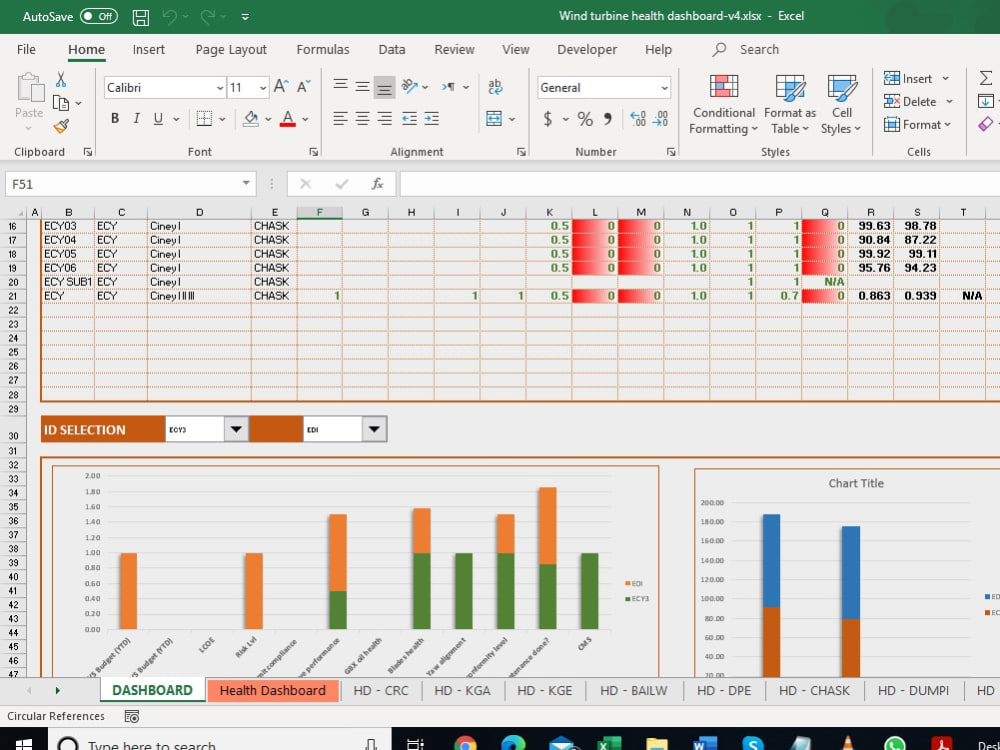The image size is (1000, 750).
Task: Click the Copy icon
Action: pos(61,103)
